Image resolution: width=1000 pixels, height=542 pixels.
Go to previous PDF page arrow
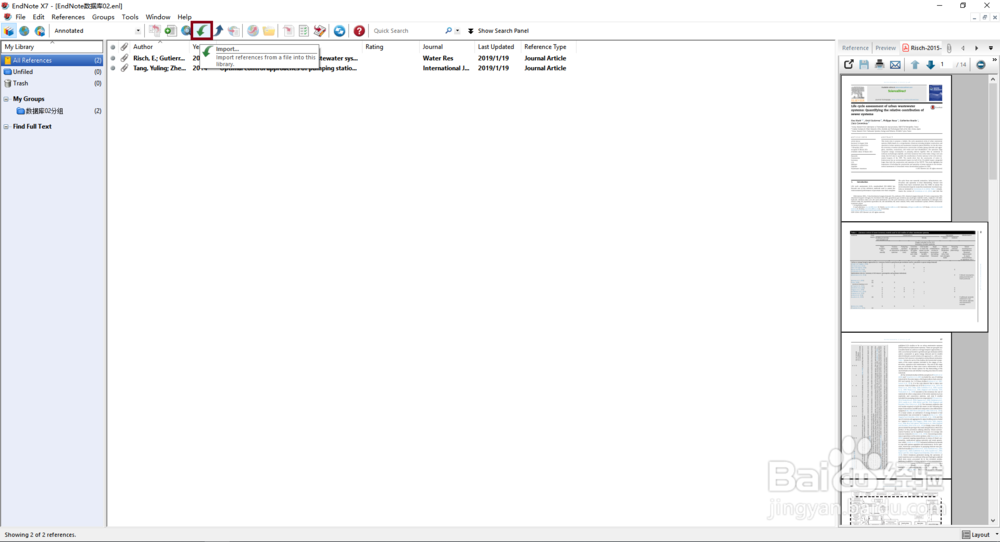(915, 64)
